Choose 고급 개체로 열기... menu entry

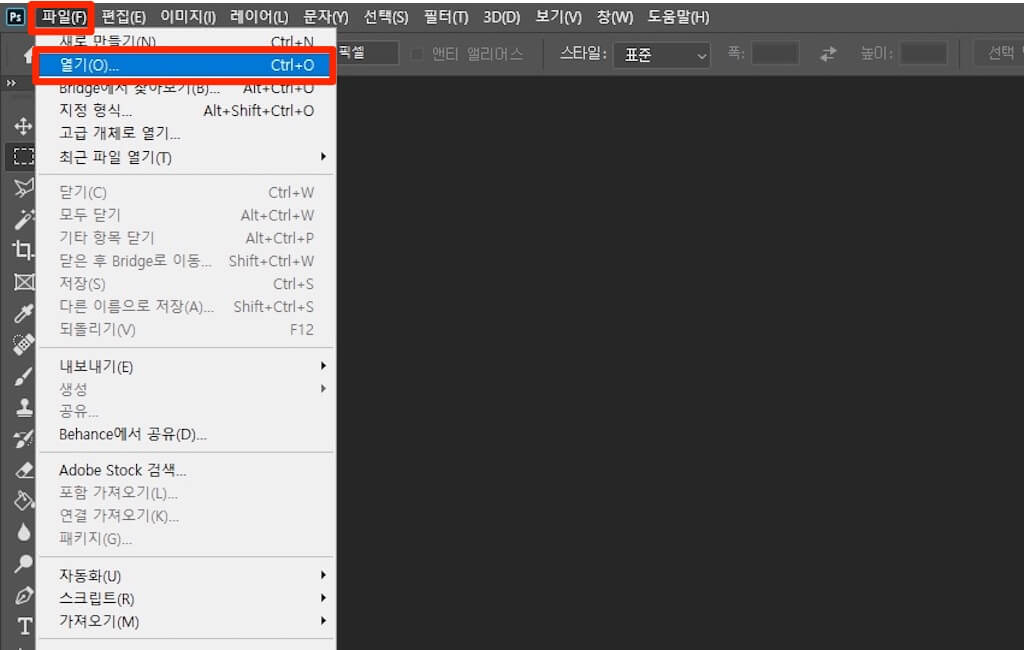coord(185,134)
